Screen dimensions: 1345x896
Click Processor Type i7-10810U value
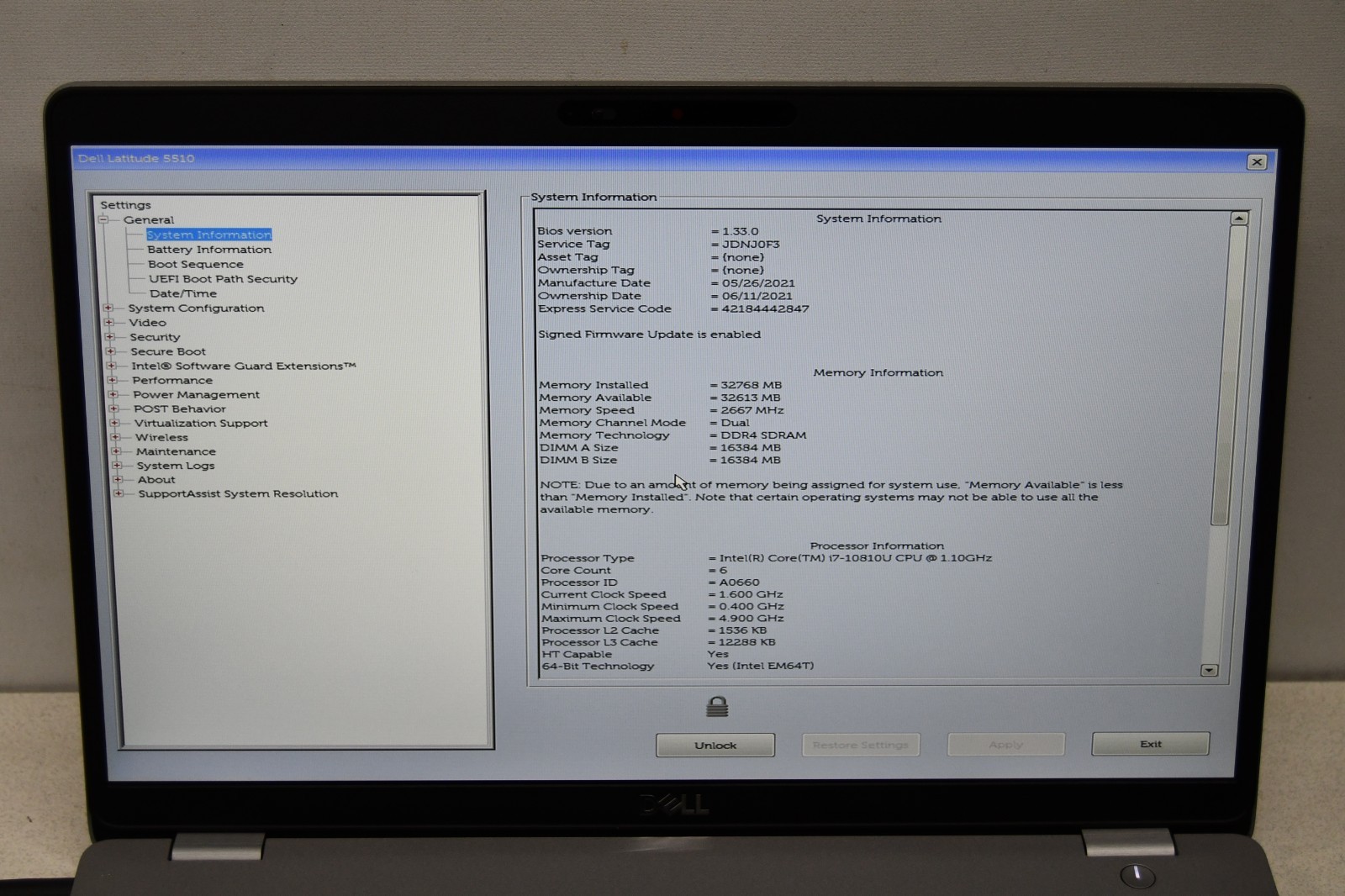pos(855,558)
